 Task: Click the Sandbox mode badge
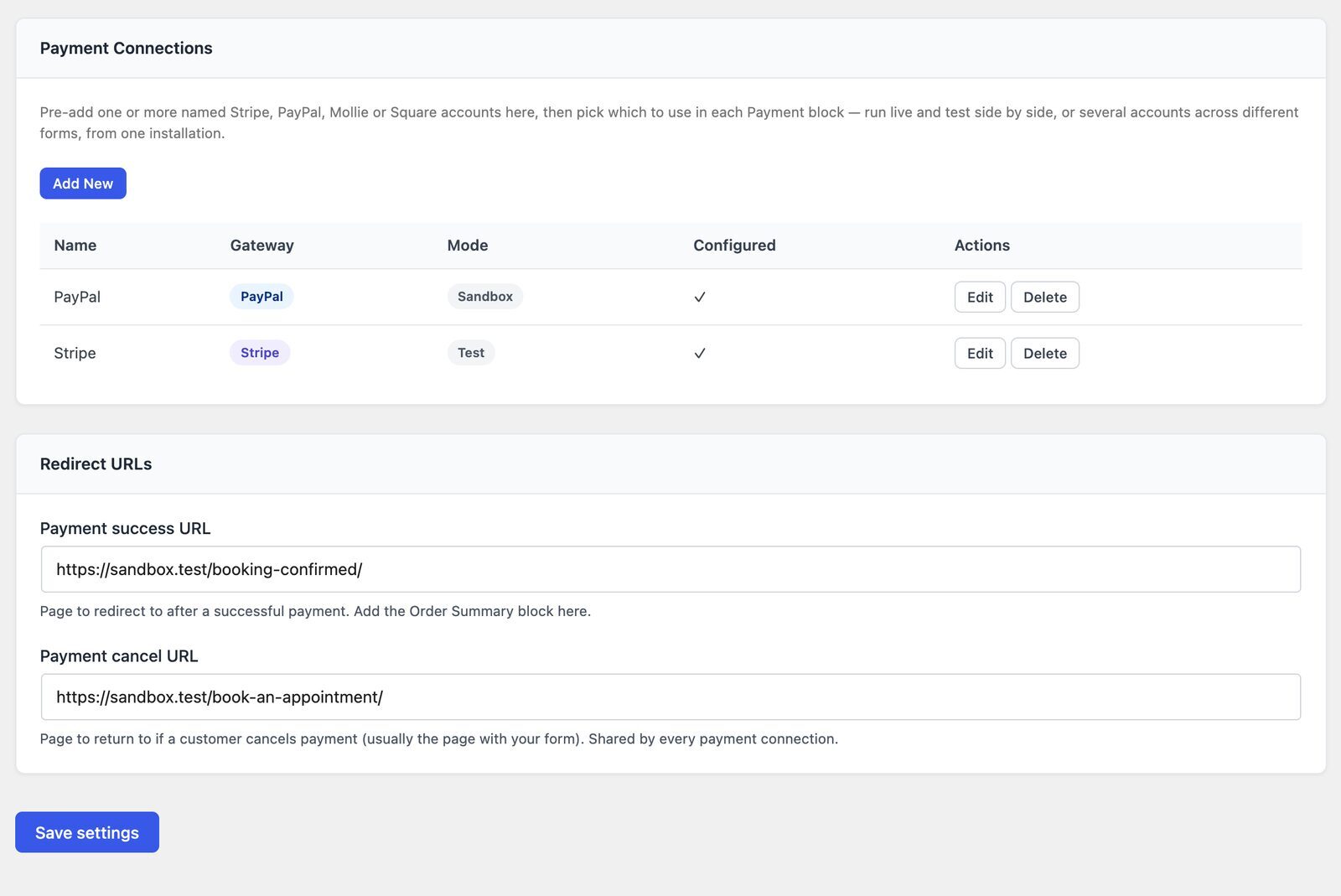[485, 297]
